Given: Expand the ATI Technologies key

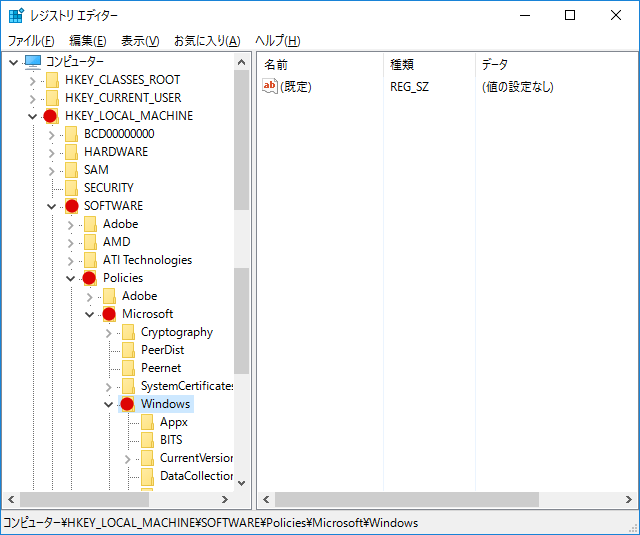Looking at the screenshot, I should pos(70,261).
